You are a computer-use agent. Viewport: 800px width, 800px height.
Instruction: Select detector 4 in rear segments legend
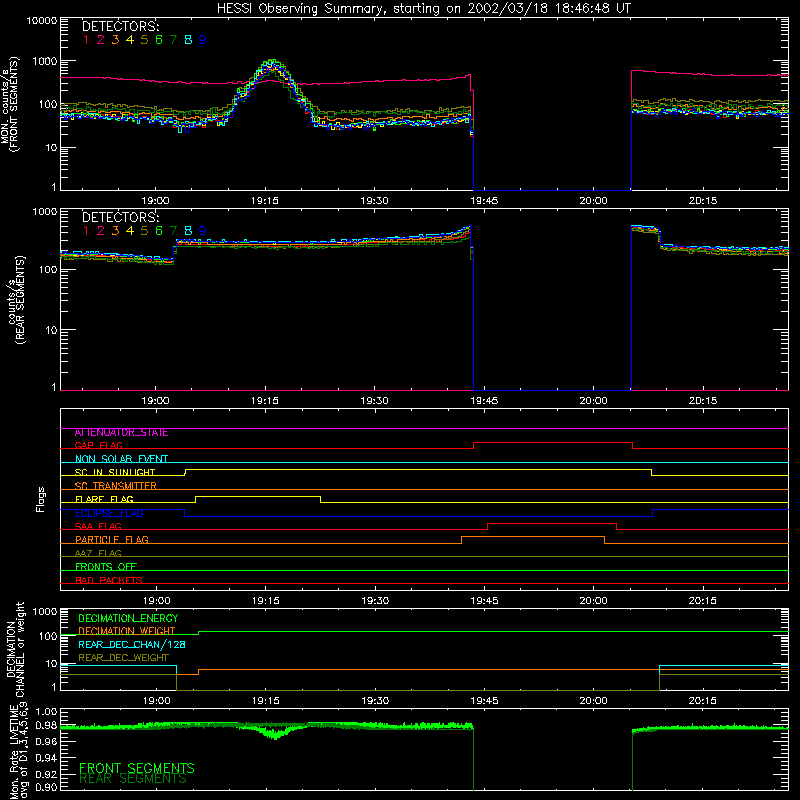(x=130, y=231)
